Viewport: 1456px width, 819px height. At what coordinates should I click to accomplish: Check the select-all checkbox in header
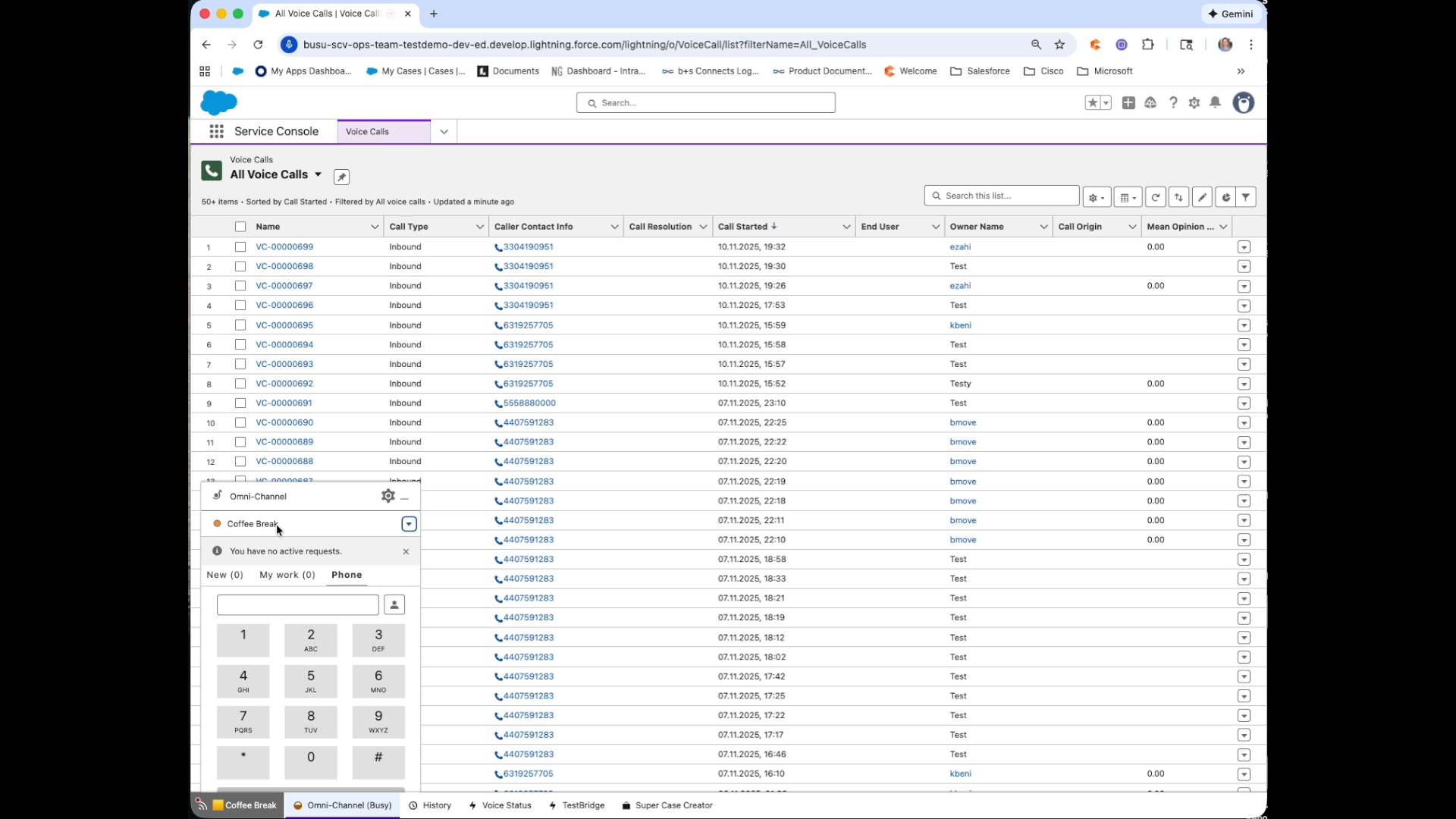(x=240, y=226)
